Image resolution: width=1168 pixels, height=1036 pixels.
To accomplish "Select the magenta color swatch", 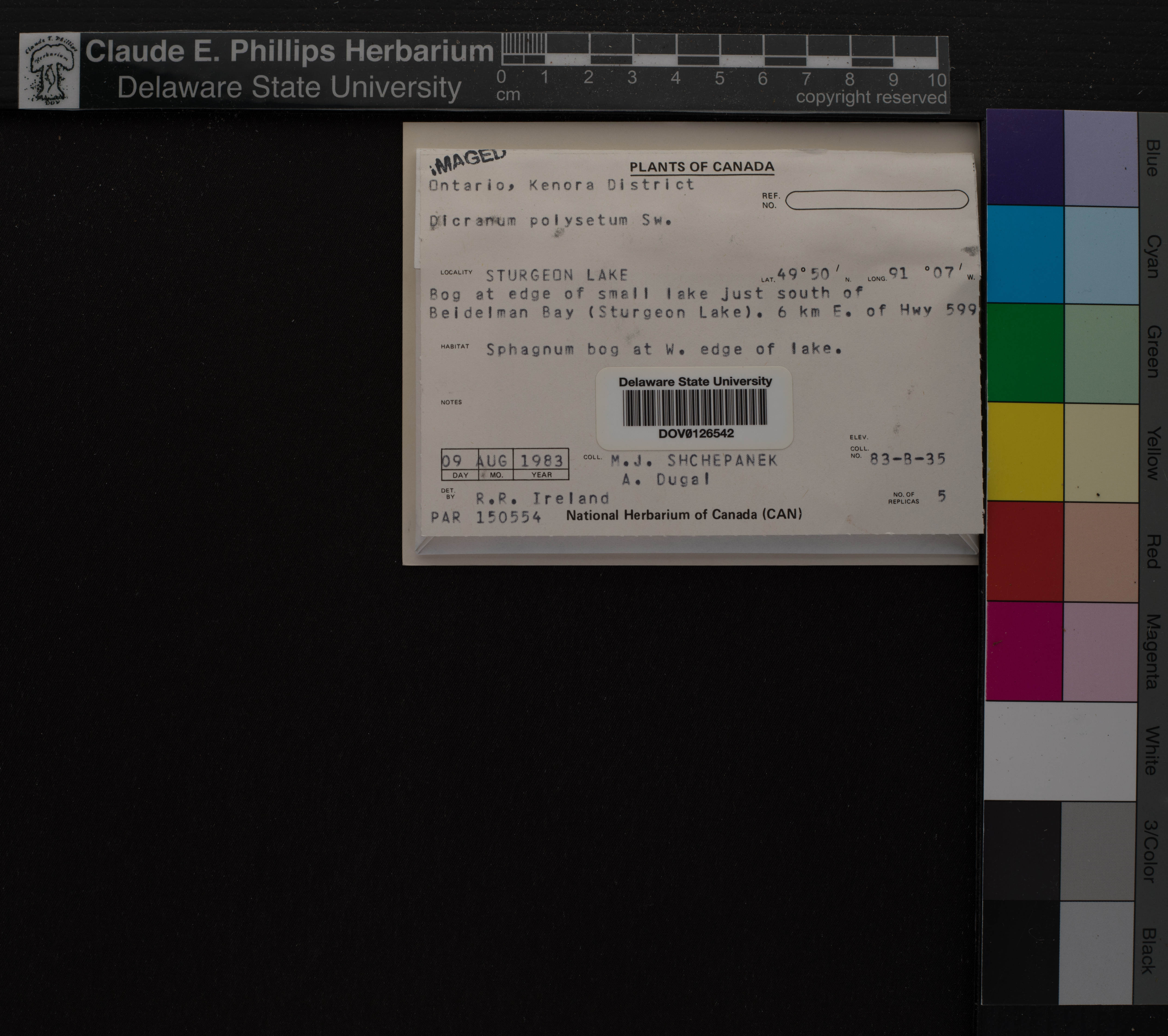I will [1024, 651].
